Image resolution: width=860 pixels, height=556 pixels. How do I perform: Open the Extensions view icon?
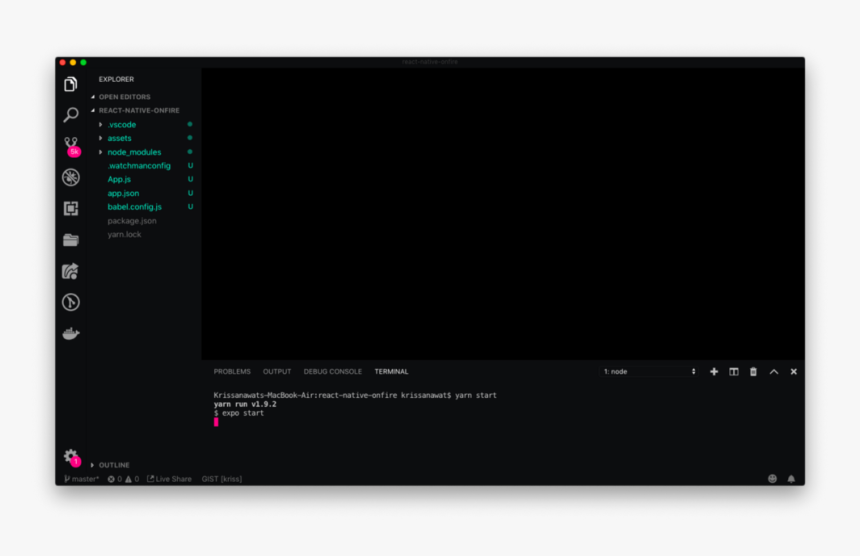tap(71, 208)
